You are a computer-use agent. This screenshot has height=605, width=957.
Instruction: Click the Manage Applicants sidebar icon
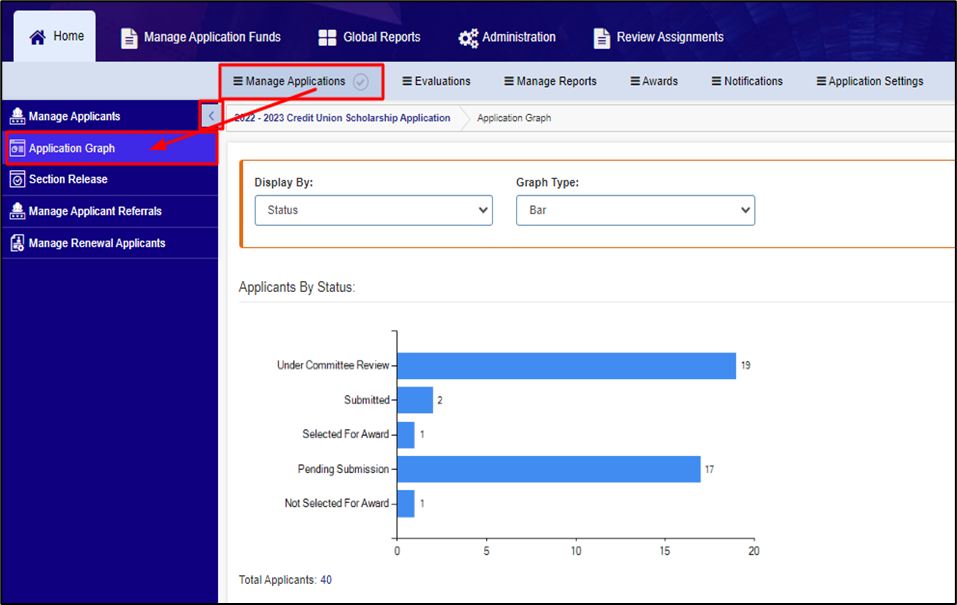17,116
